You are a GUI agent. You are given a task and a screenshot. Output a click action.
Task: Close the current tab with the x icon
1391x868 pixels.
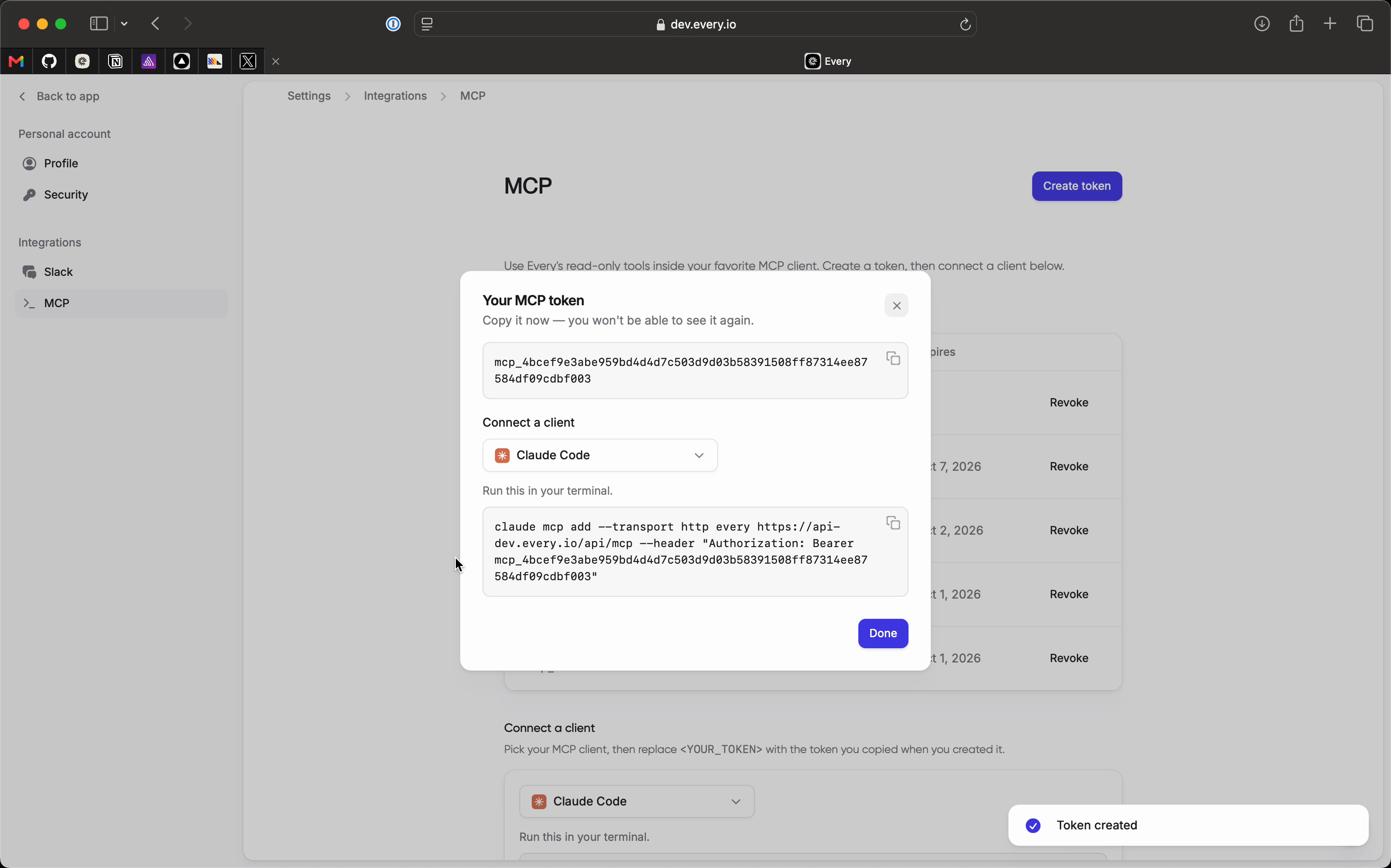pyautogui.click(x=276, y=62)
